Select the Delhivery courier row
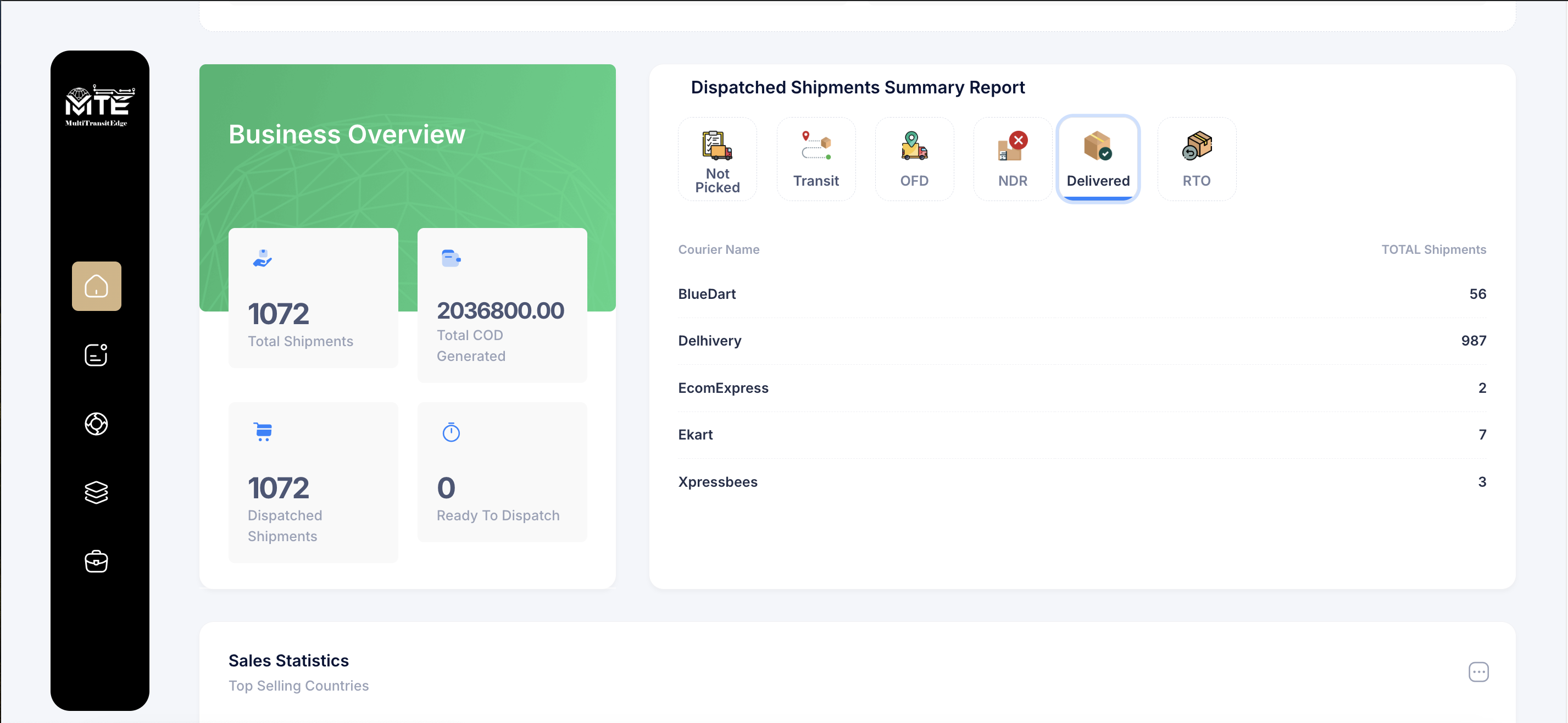This screenshot has width=1568, height=723. [x=1082, y=341]
